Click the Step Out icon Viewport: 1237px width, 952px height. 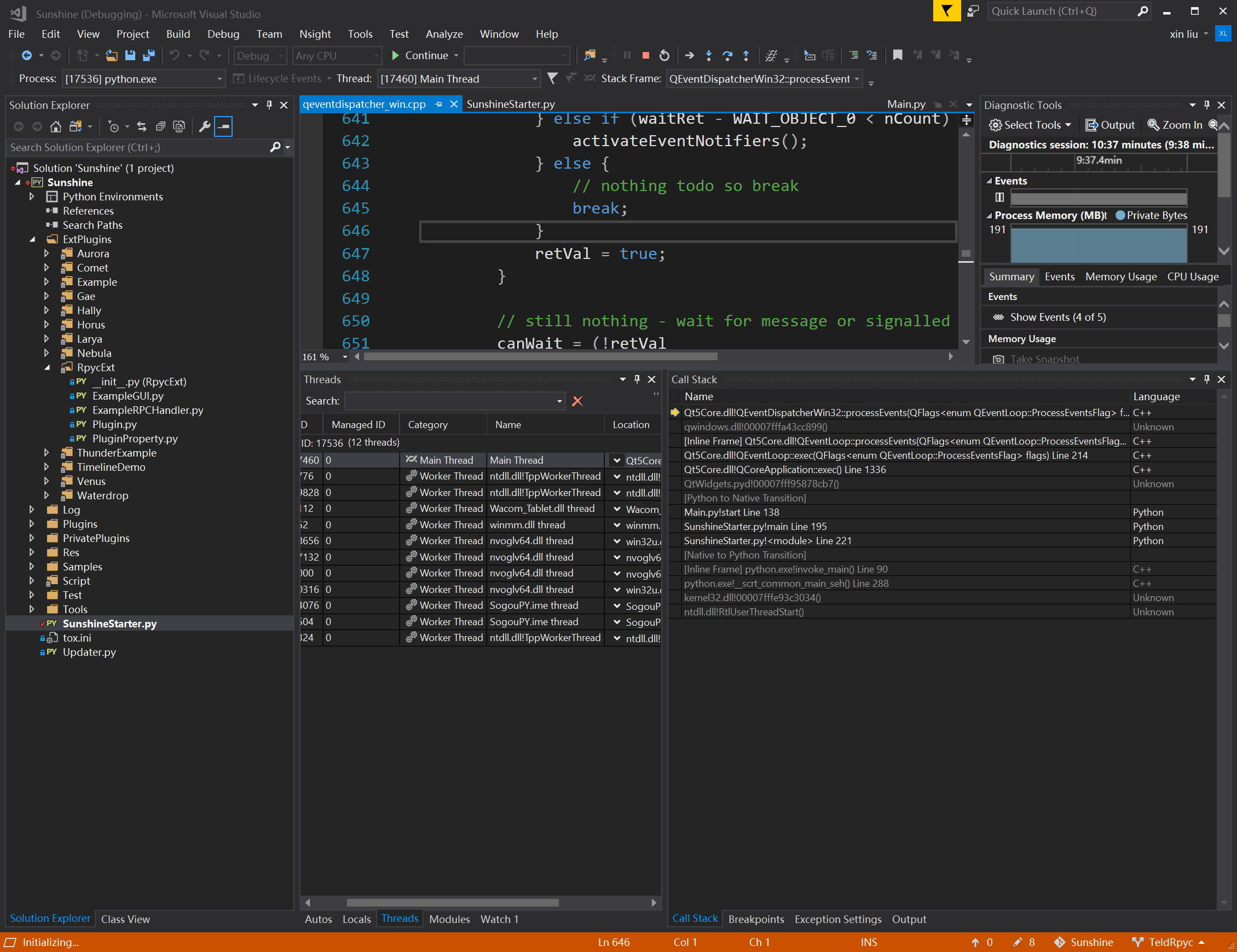point(746,55)
